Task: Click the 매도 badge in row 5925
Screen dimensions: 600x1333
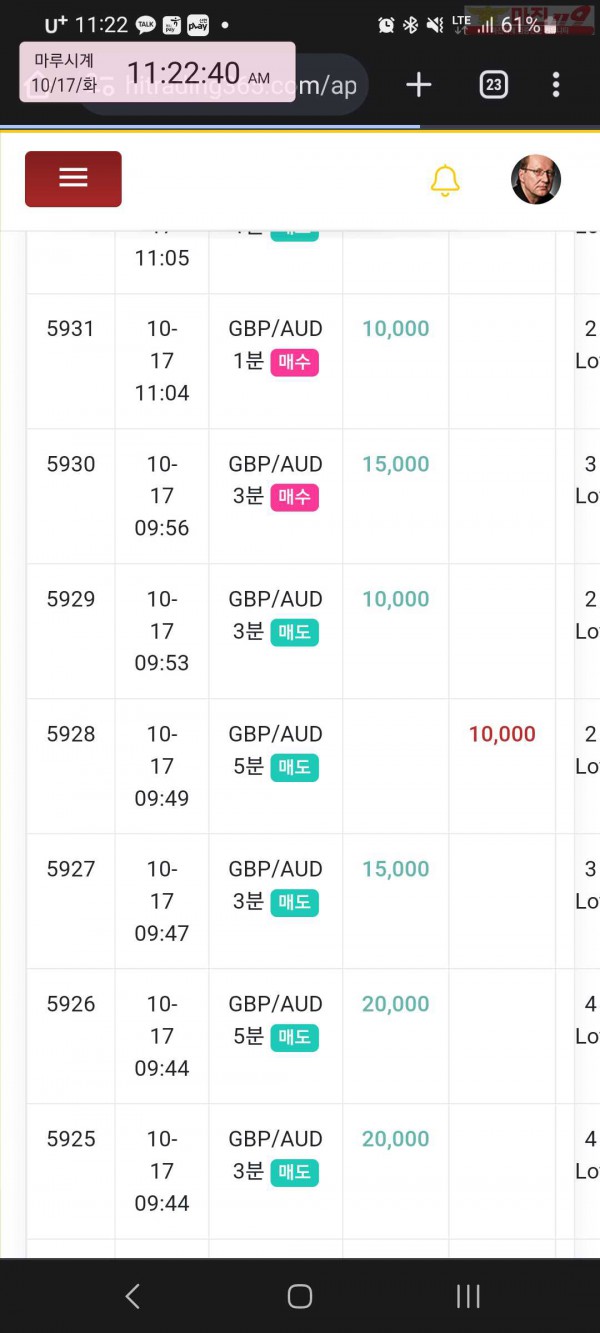Action: (294, 1172)
